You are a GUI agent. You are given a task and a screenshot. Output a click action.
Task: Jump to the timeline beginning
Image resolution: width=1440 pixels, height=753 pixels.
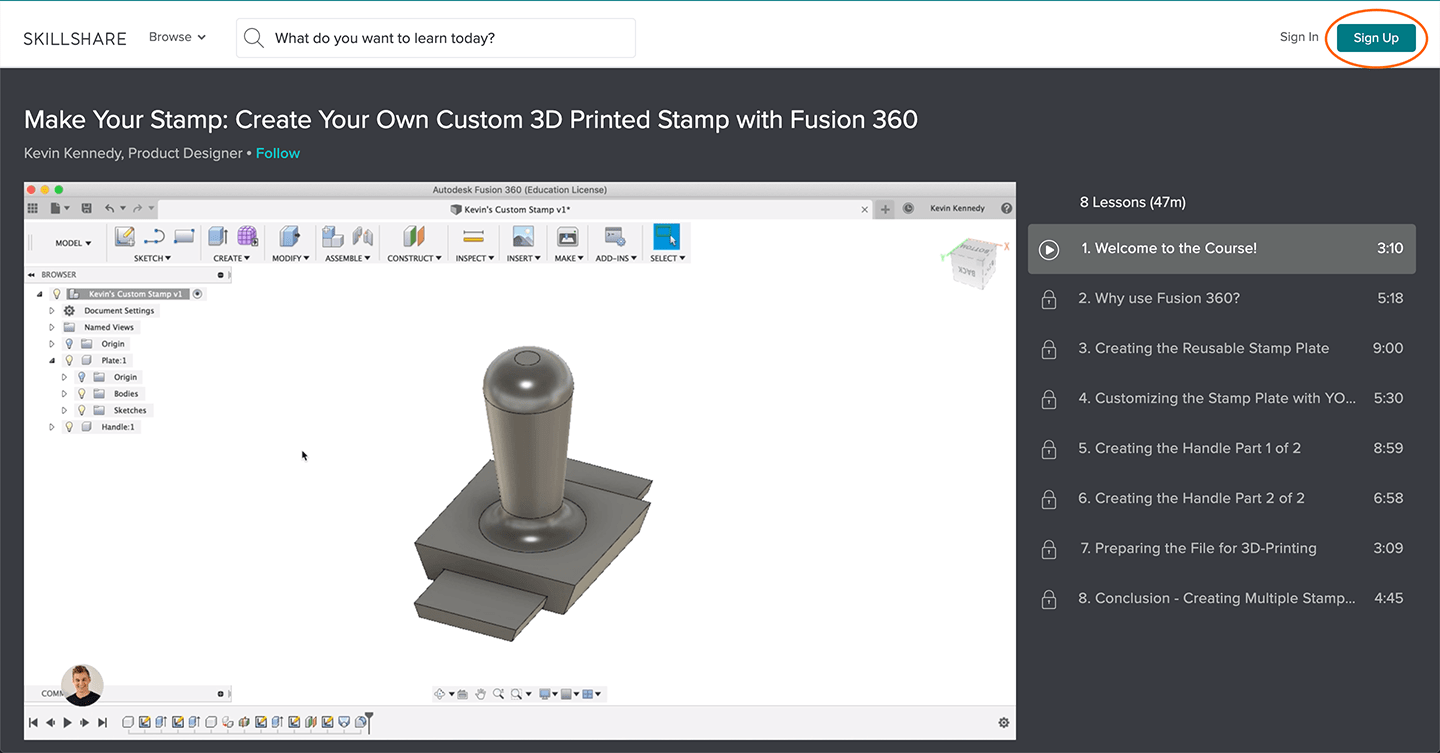pyautogui.click(x=33, y=722)
